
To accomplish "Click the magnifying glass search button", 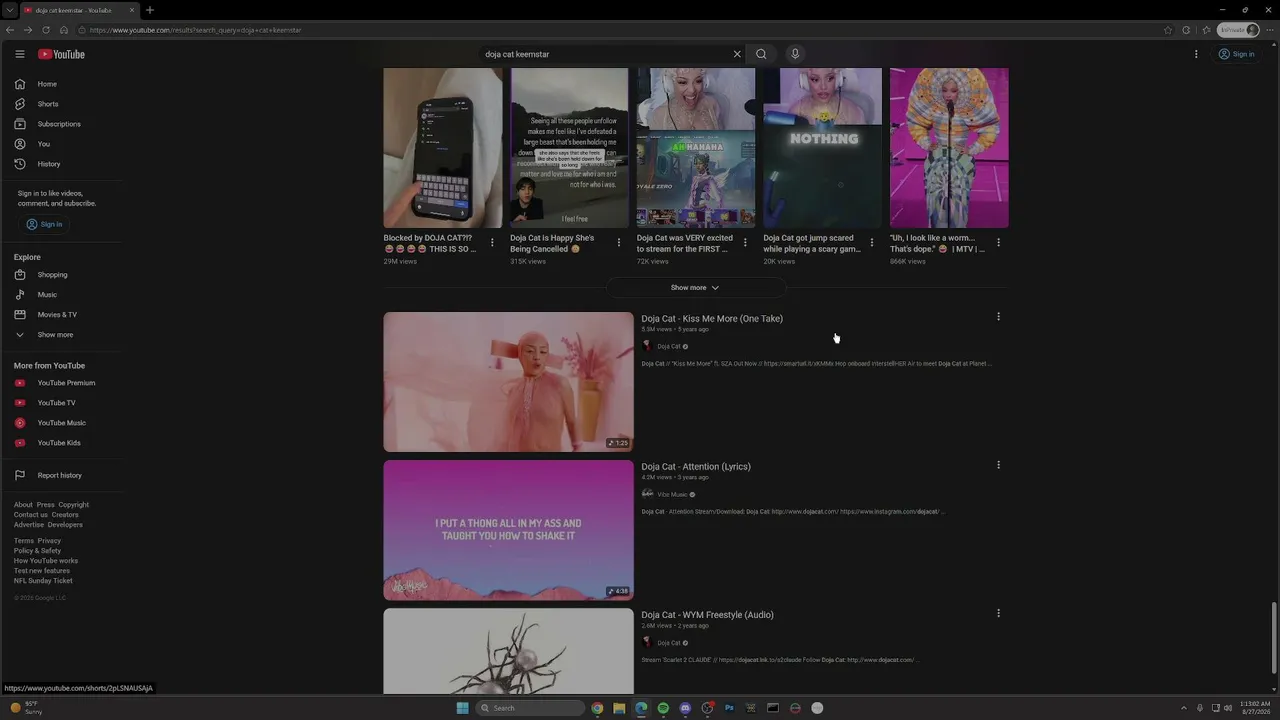I will tap(761, 54).
